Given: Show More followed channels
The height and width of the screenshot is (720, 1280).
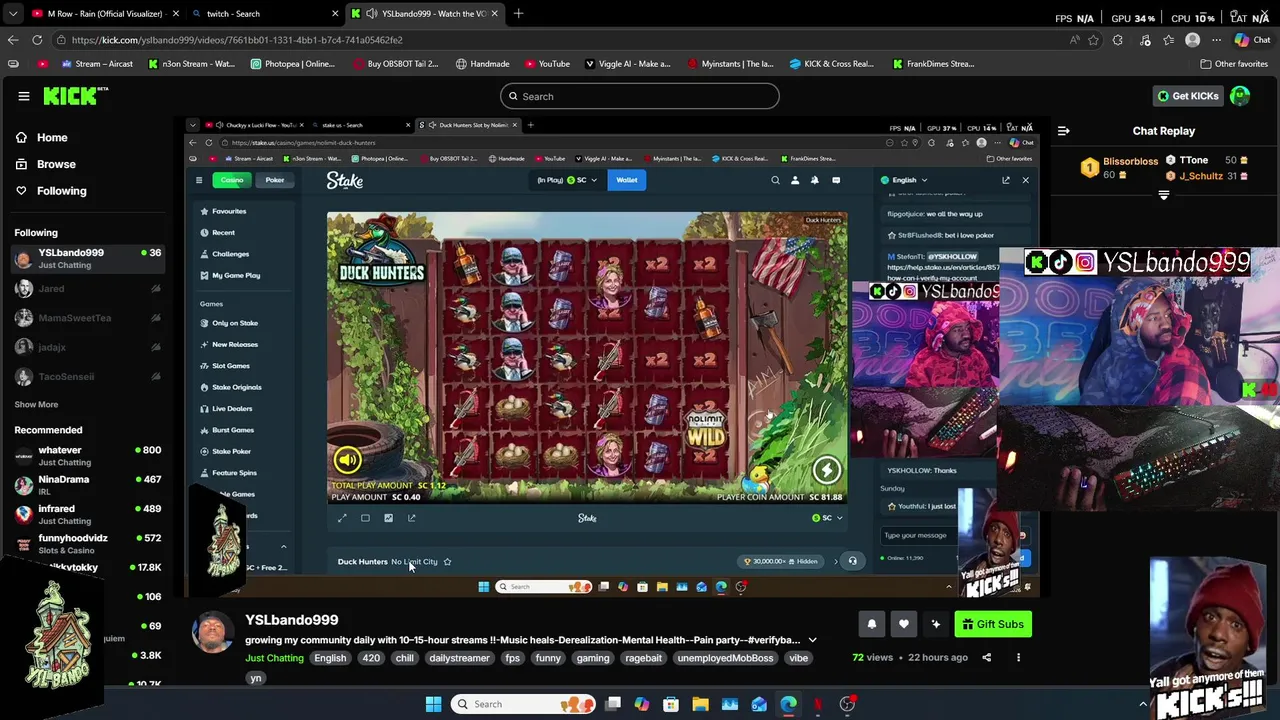Looking at the screenshot, I should (x=36, y=404).
